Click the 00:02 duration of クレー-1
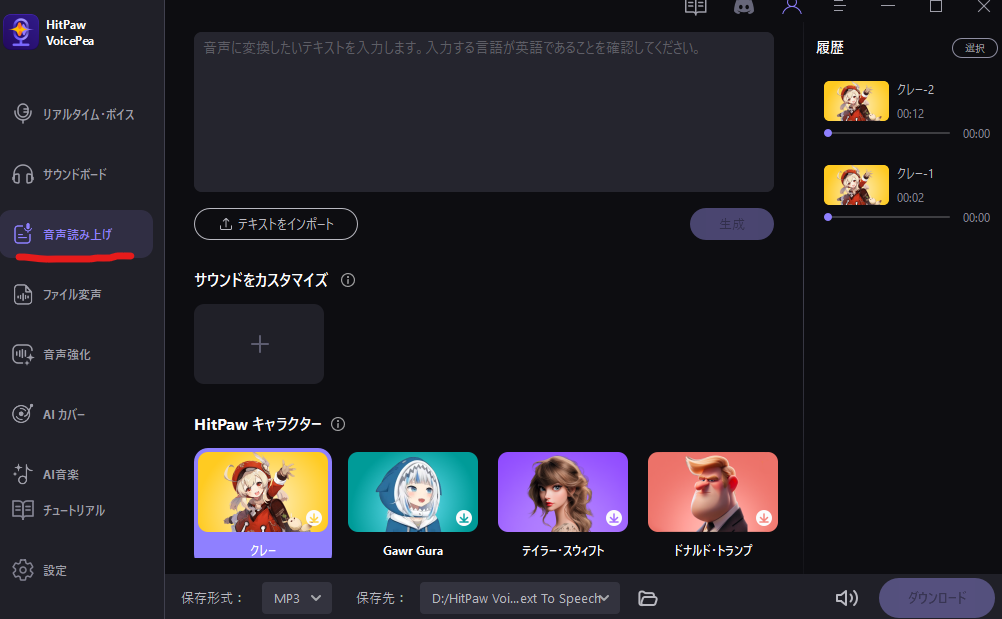 [910, 198]
